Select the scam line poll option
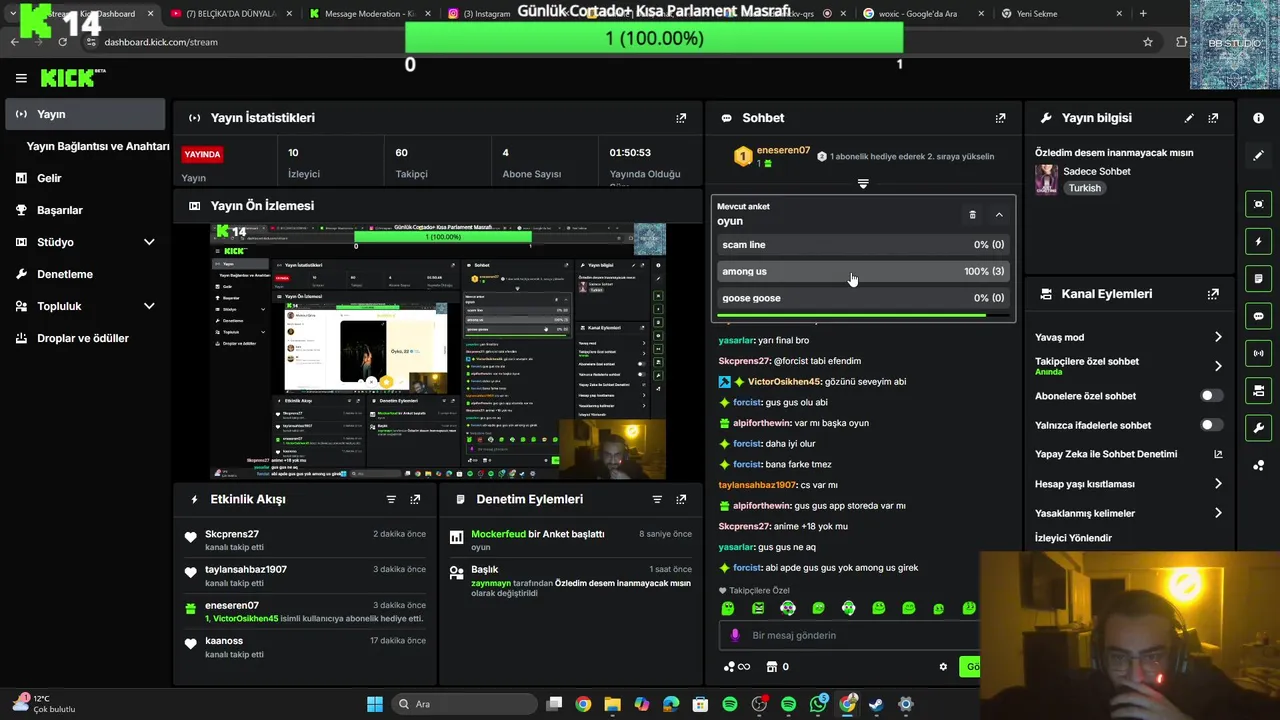This screenshot has width=1280, height=720. 863,245
